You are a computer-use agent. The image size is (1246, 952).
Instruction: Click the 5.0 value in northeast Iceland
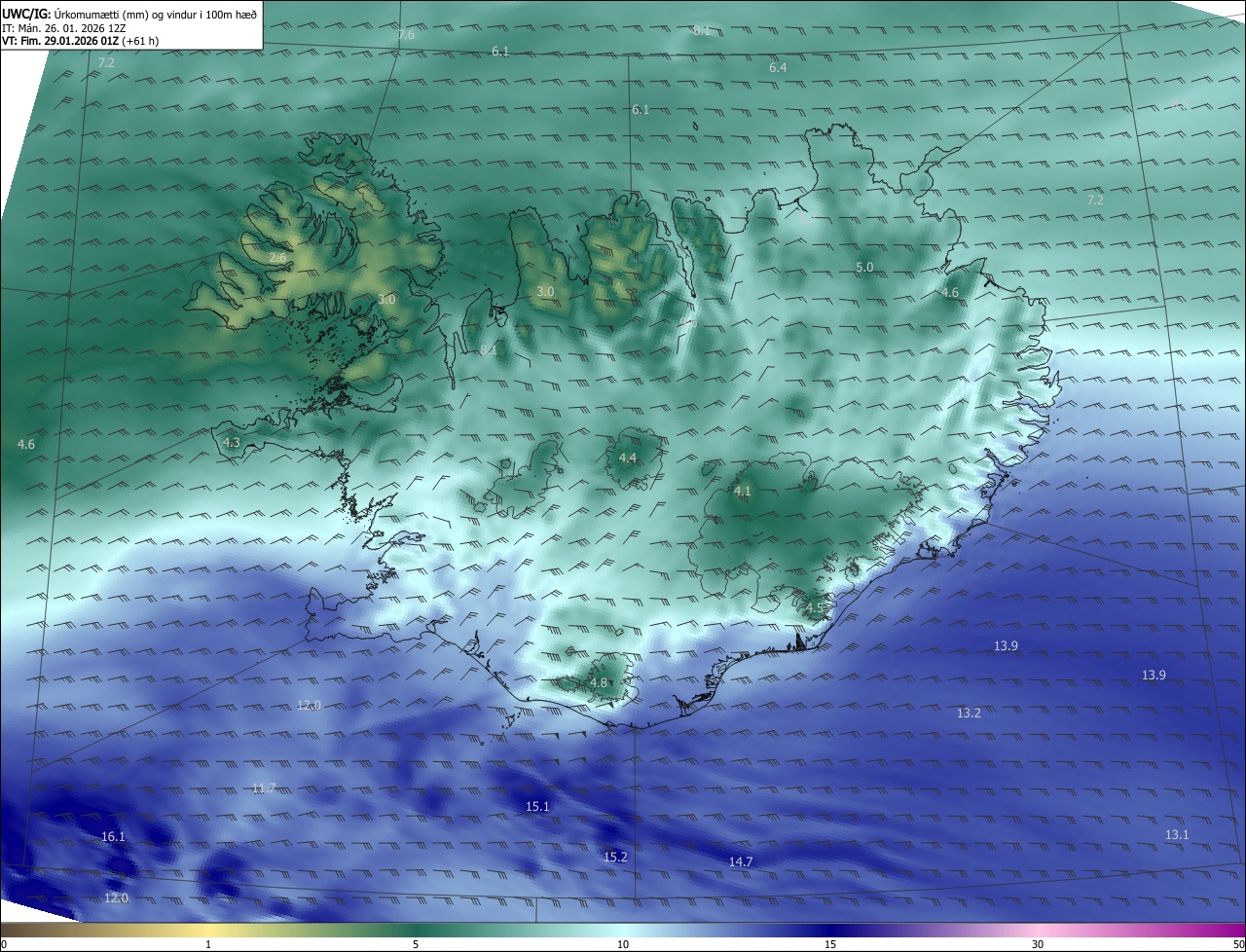pos(864,268)
